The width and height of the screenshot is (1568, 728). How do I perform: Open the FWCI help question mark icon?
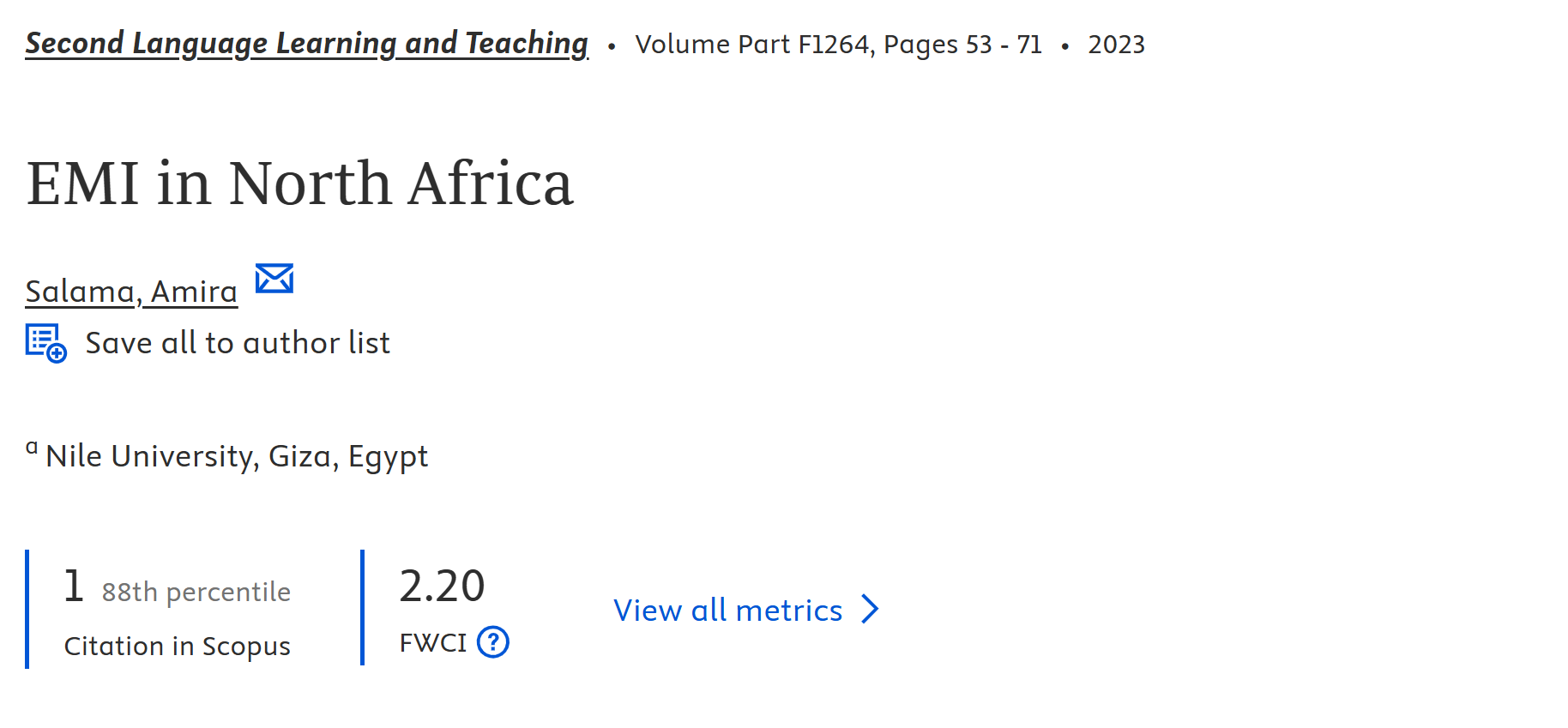[x=493, y=641]
